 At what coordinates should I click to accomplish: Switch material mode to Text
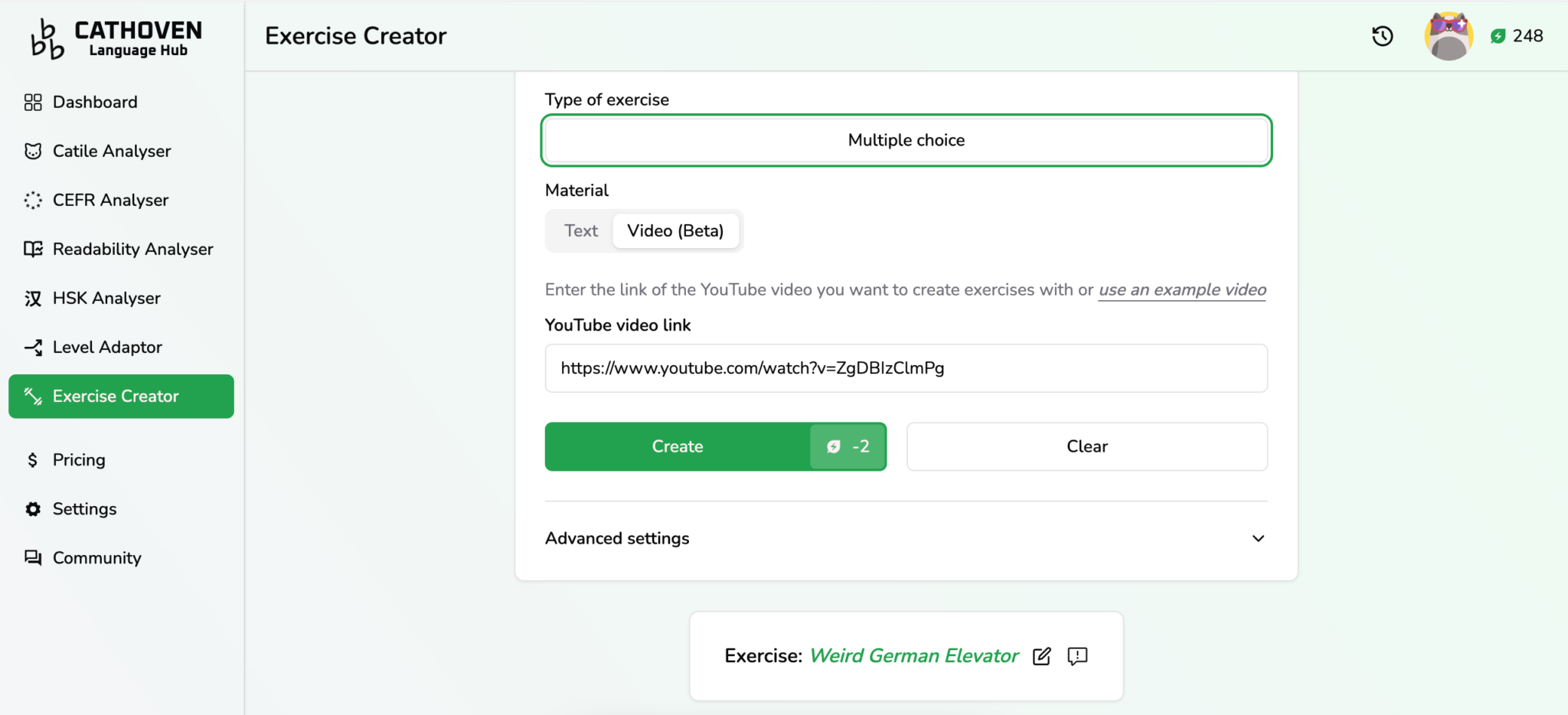pos(580,230)
